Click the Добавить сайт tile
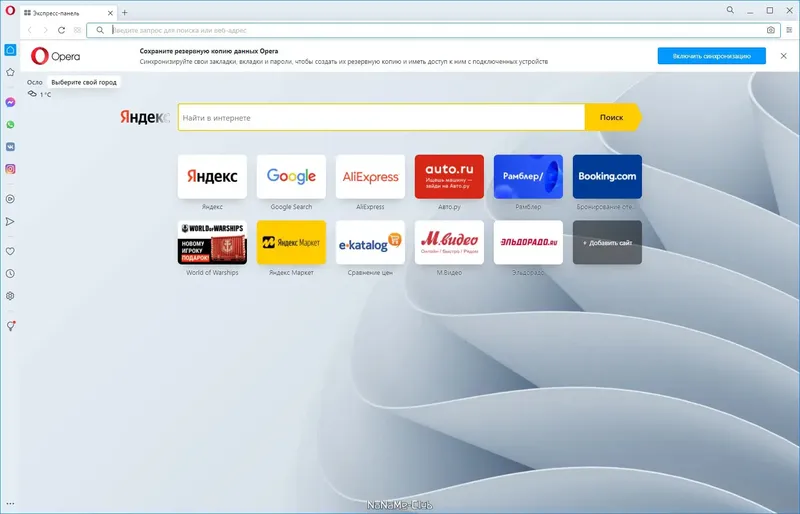The width and height of the screenshot is (800, 514). pos(607,242)
